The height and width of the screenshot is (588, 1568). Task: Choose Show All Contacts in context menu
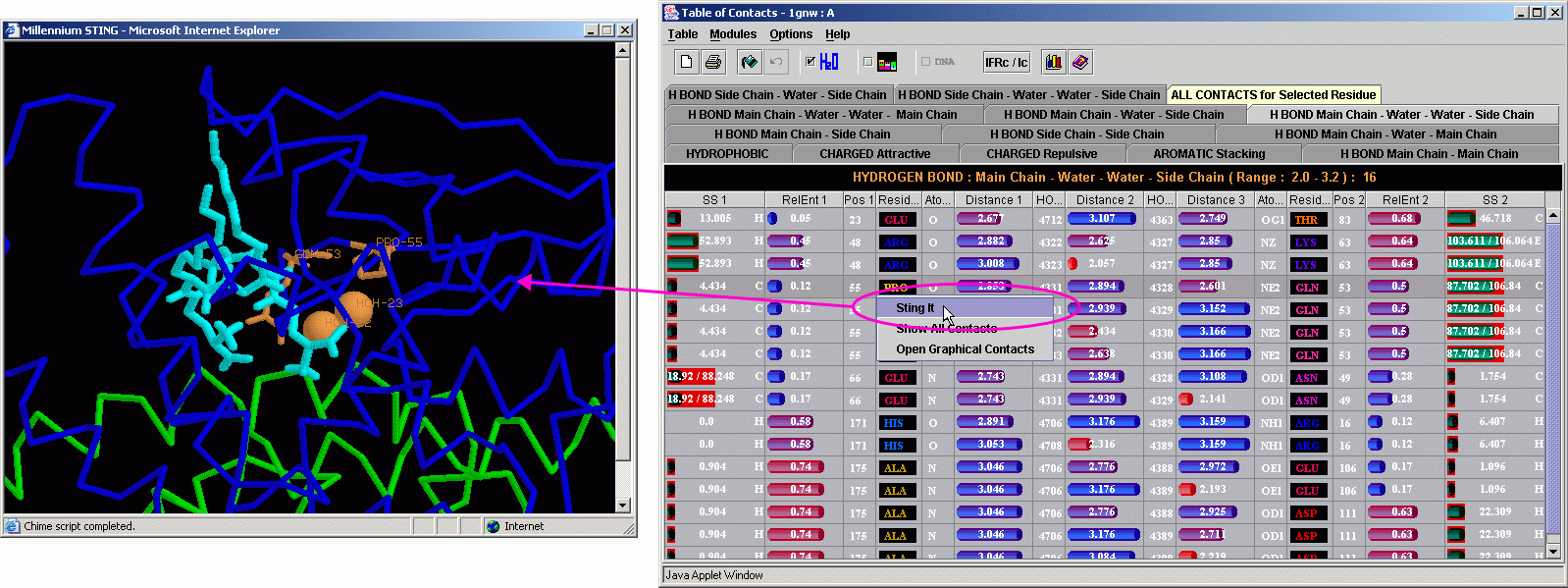966,329
